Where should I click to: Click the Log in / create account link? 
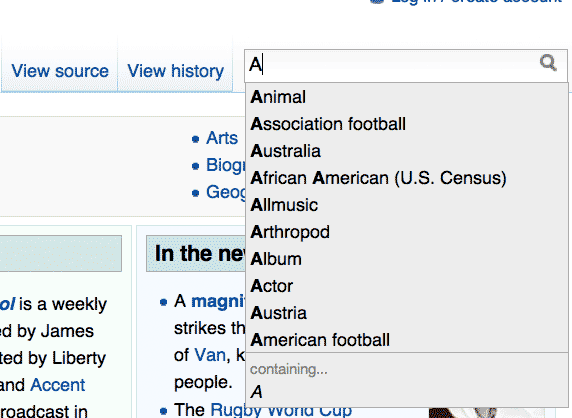[x=476, y=1]
